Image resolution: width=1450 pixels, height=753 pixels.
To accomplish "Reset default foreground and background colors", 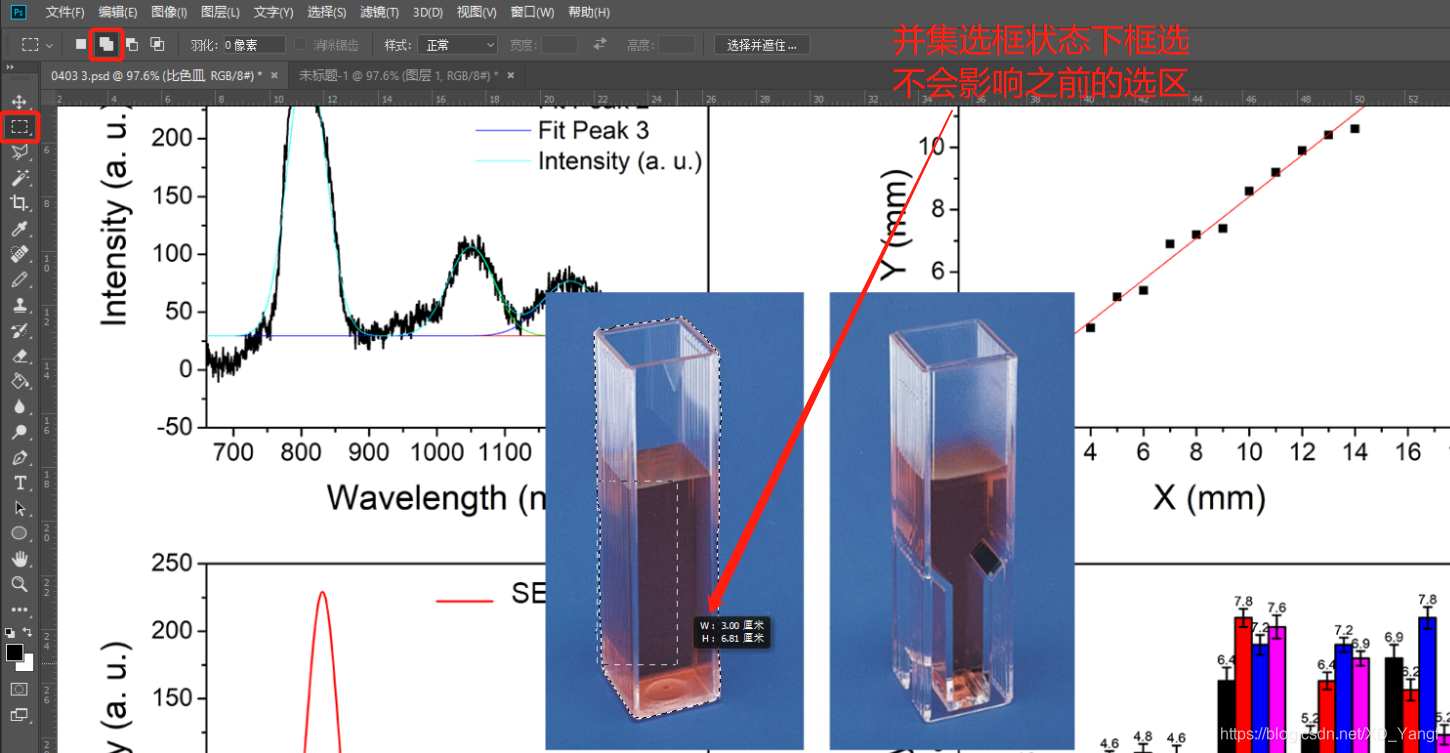I will click(10, 632).
